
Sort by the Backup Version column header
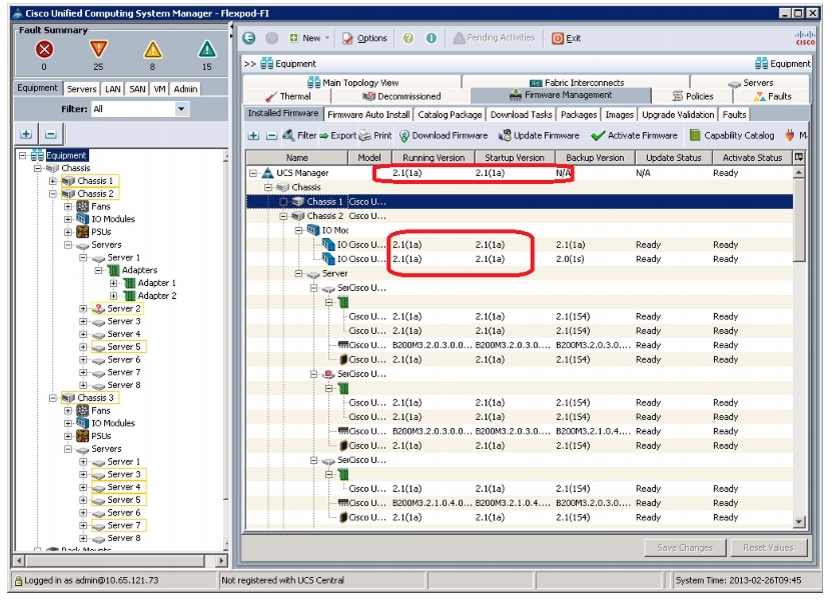[x=595, y=158]
